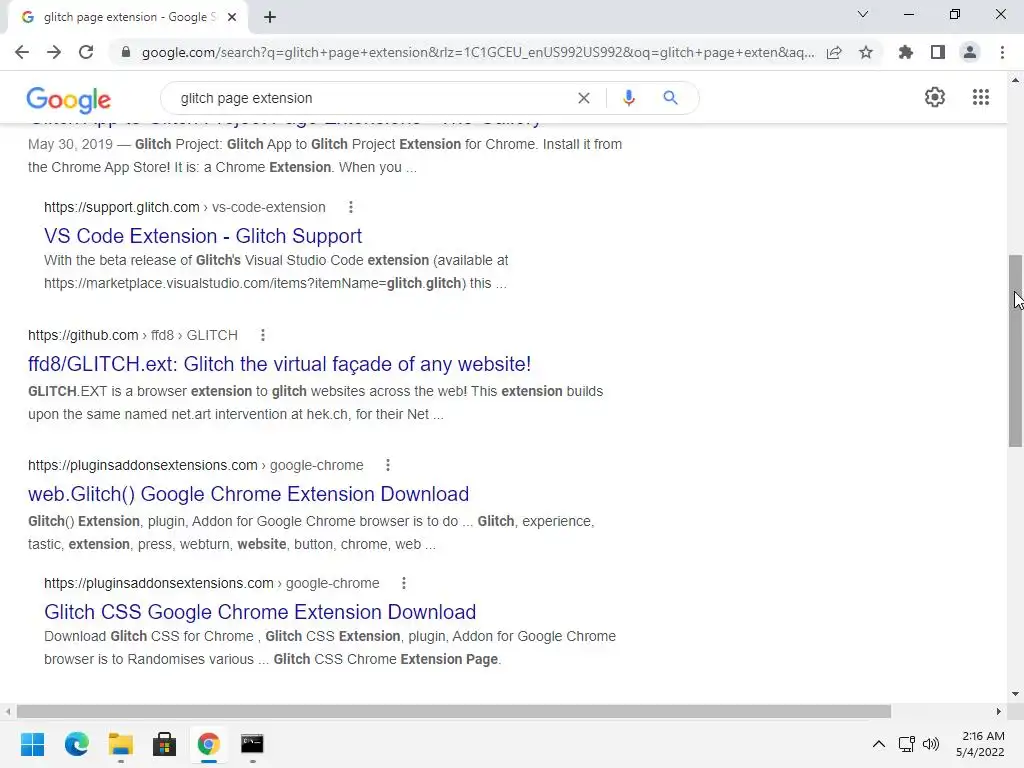
Task: Open Glitch CSS Google Chrome Extension Download
Action: pos(260,612)
